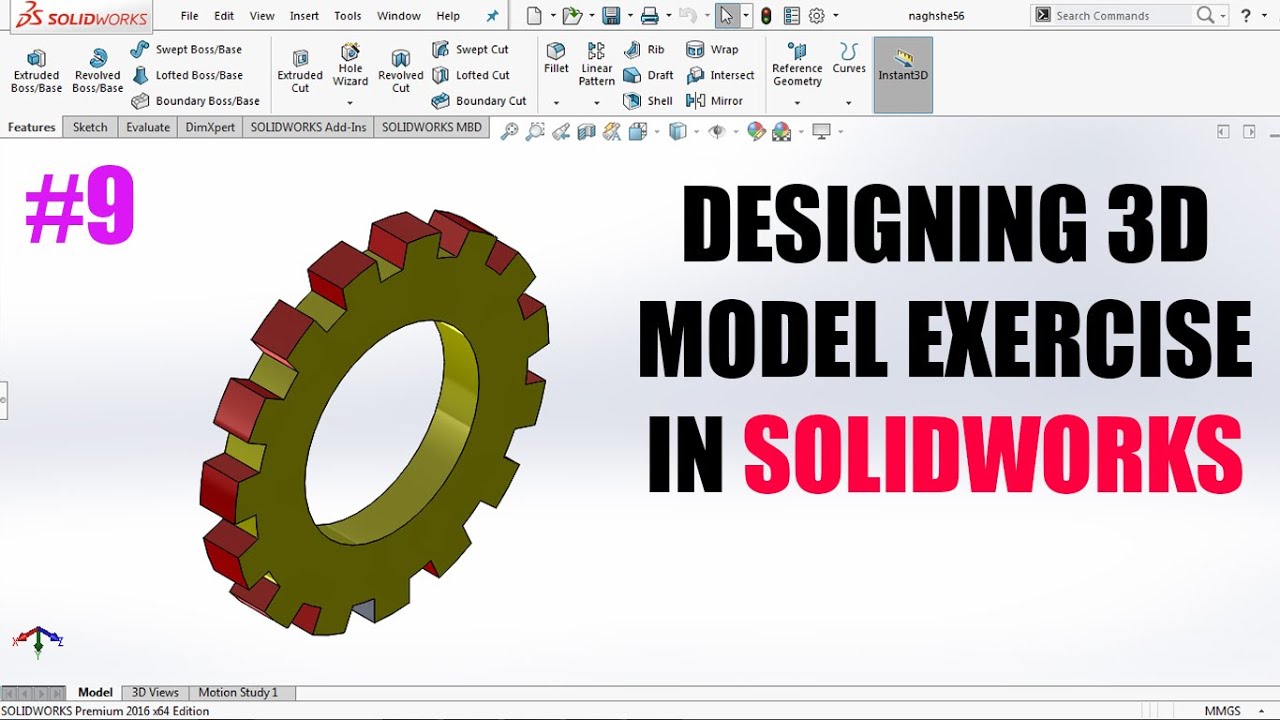Viewport: 1280px width, 720px height.
Task: Switch to the 3D Views tab
Action: 155,692
